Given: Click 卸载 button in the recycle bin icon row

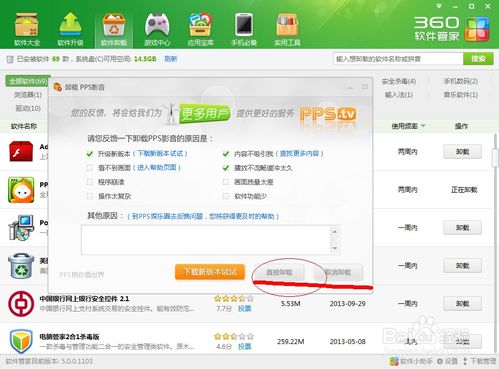Looking at the screenshot, I should coord(462,266).
